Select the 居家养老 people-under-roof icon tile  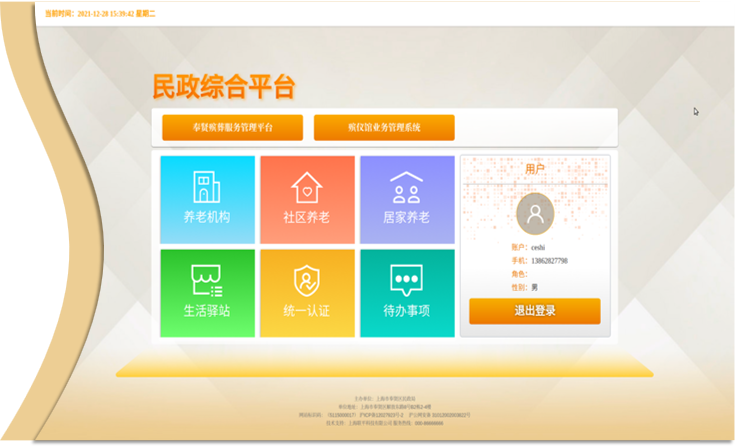pos(406,199)
